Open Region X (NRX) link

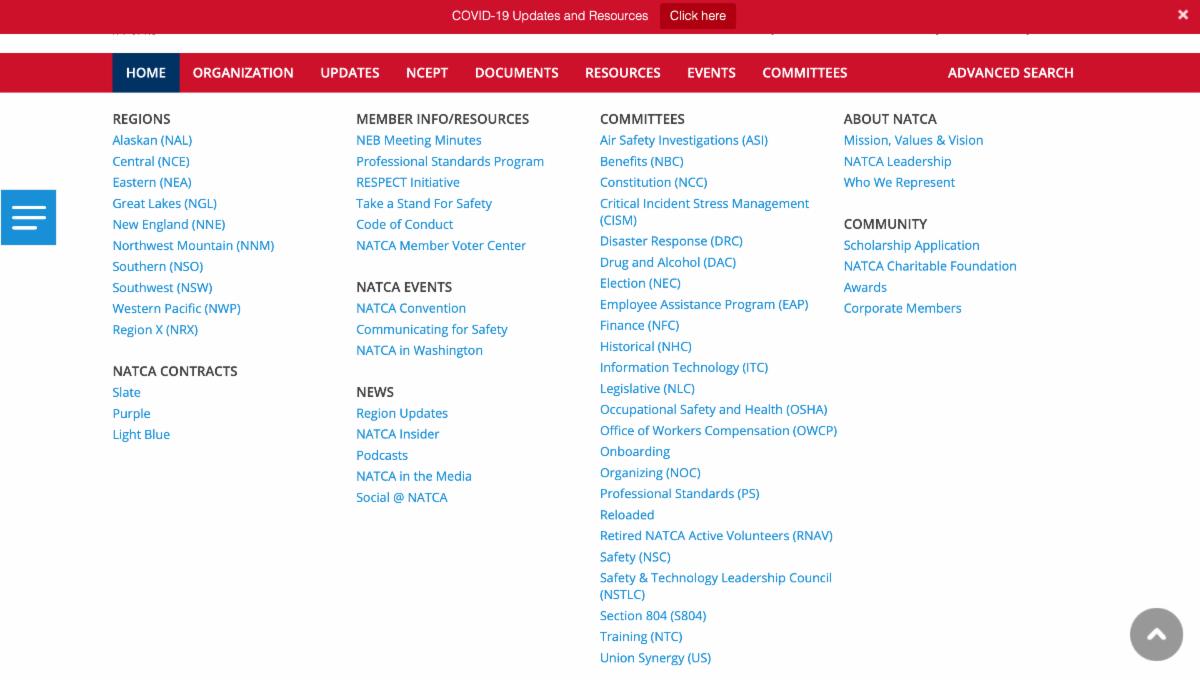[x=155, y=329]
